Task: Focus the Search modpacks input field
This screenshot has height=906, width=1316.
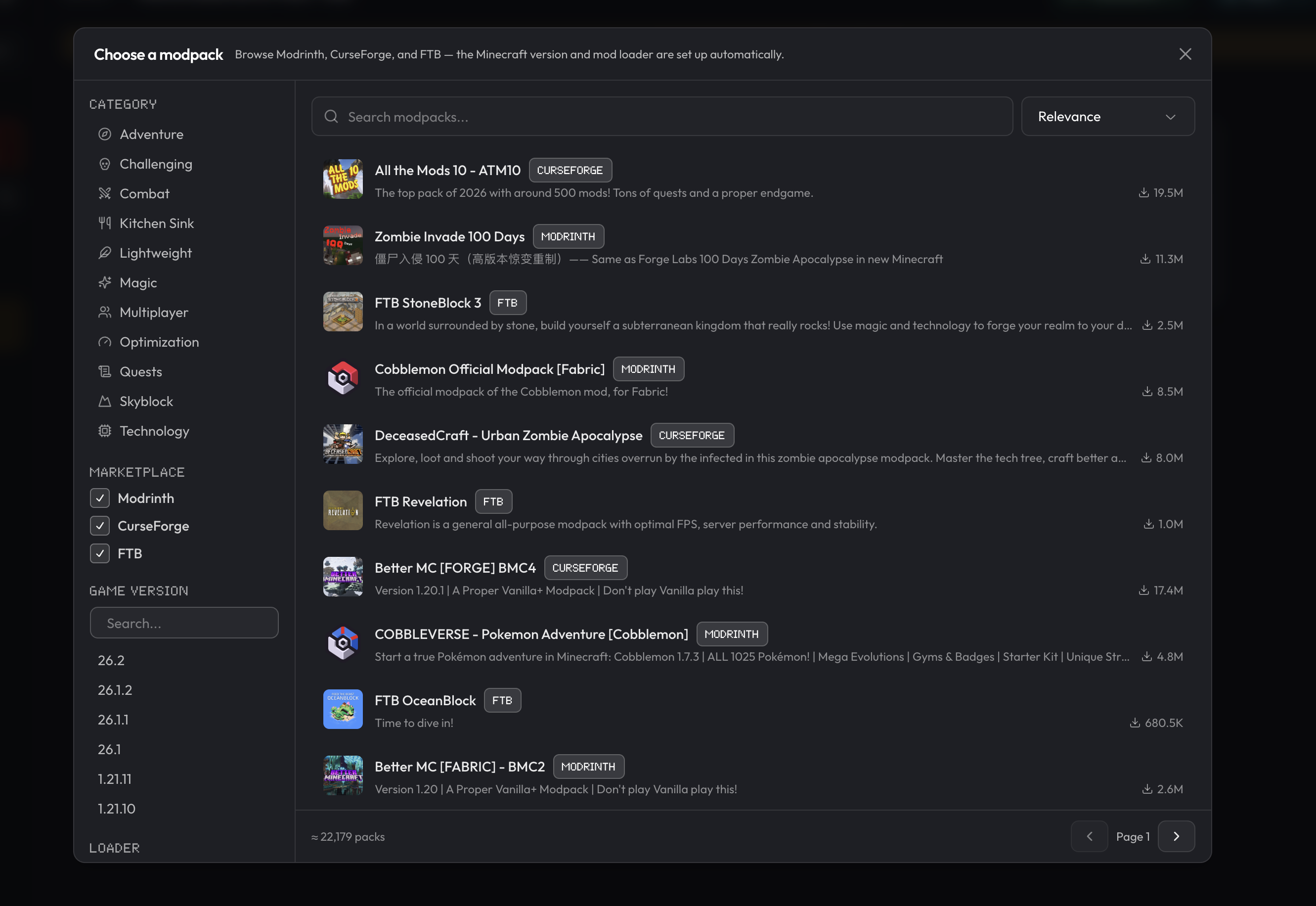Action: [x=661, y=116]
